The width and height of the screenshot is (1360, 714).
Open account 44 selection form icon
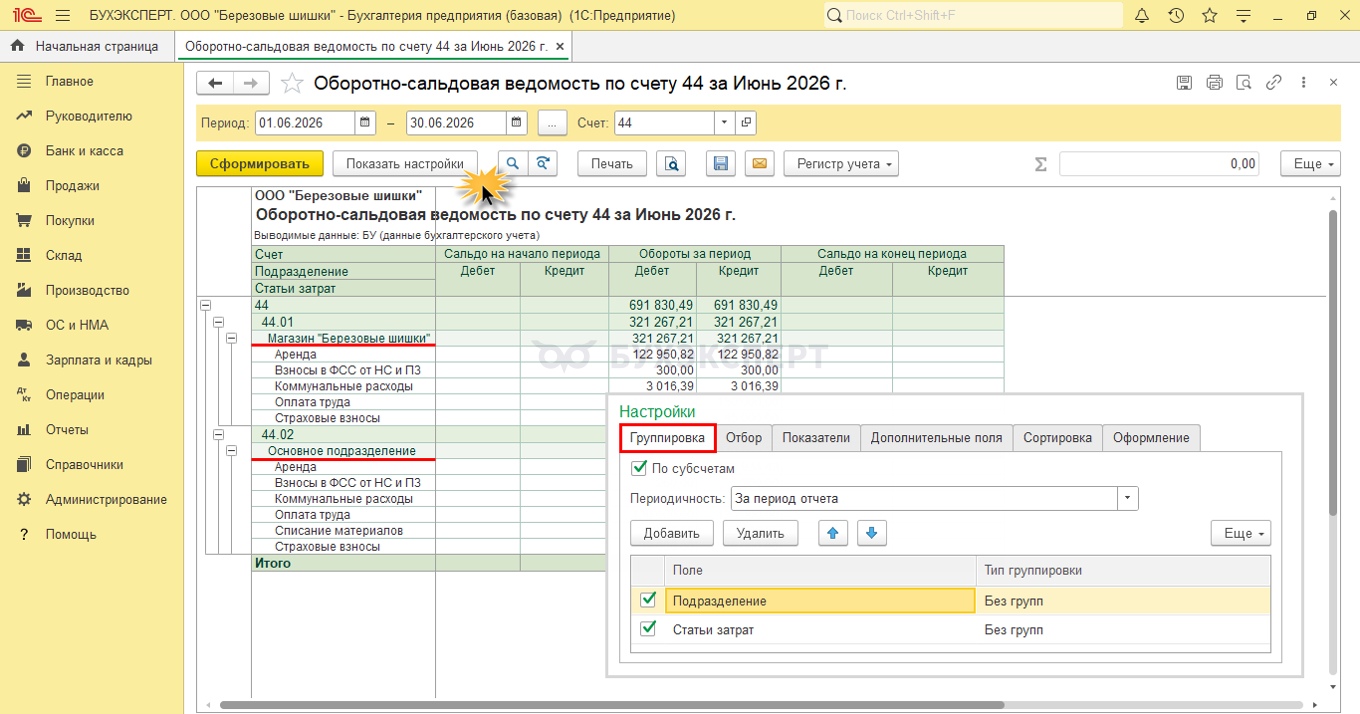pyautogui.click(x=746, y=123)
